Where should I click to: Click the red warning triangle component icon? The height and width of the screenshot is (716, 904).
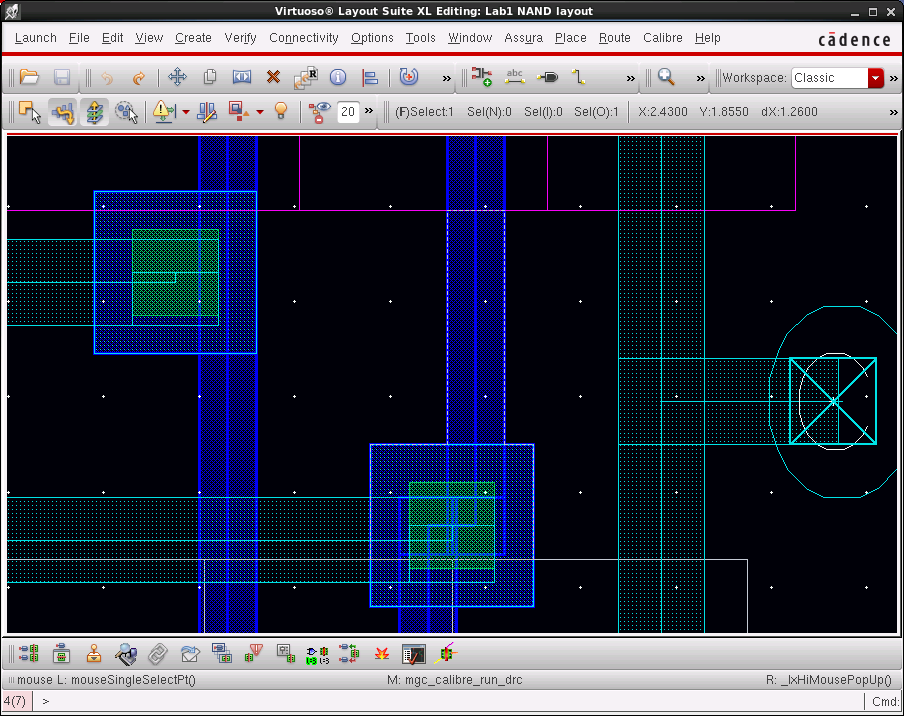254,653
